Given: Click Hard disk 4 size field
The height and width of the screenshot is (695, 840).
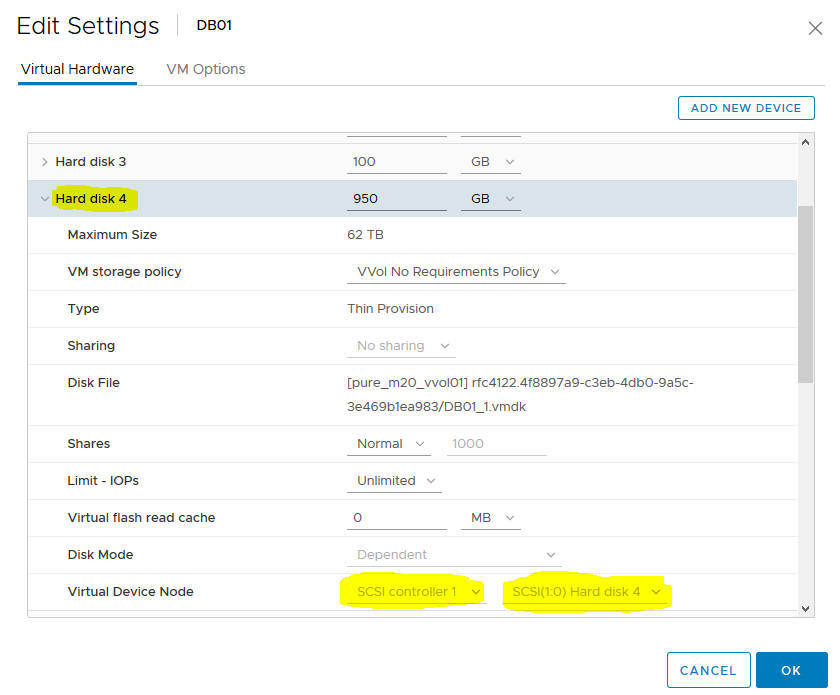Looking at the screenshot, I should 396,199.
